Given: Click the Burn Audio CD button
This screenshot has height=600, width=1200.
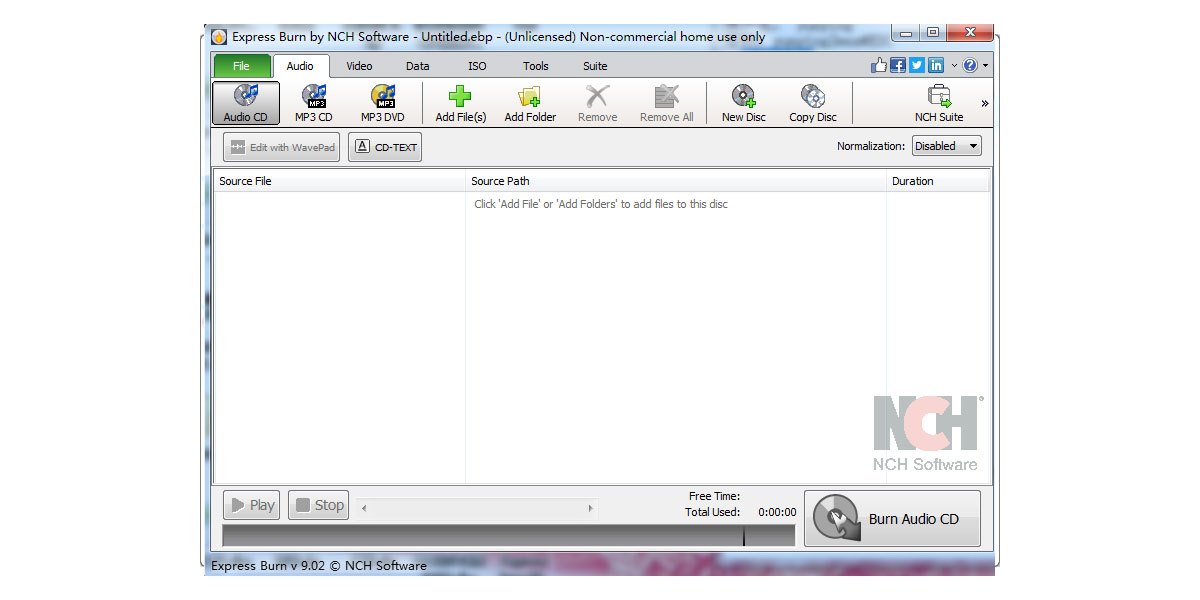Looking at the screenshot, I should 891,517.
